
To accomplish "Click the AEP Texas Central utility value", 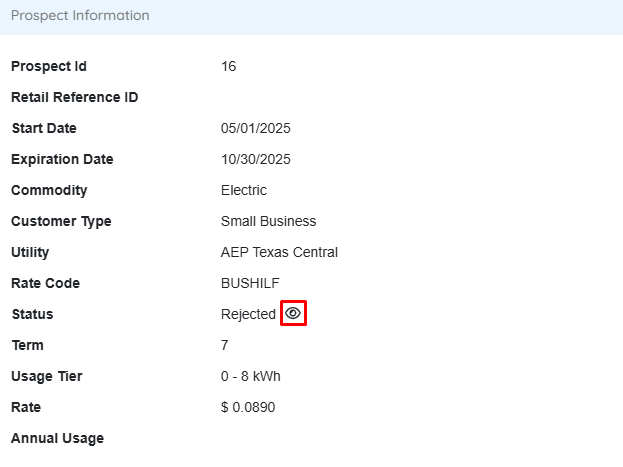I will pos(279,253).
